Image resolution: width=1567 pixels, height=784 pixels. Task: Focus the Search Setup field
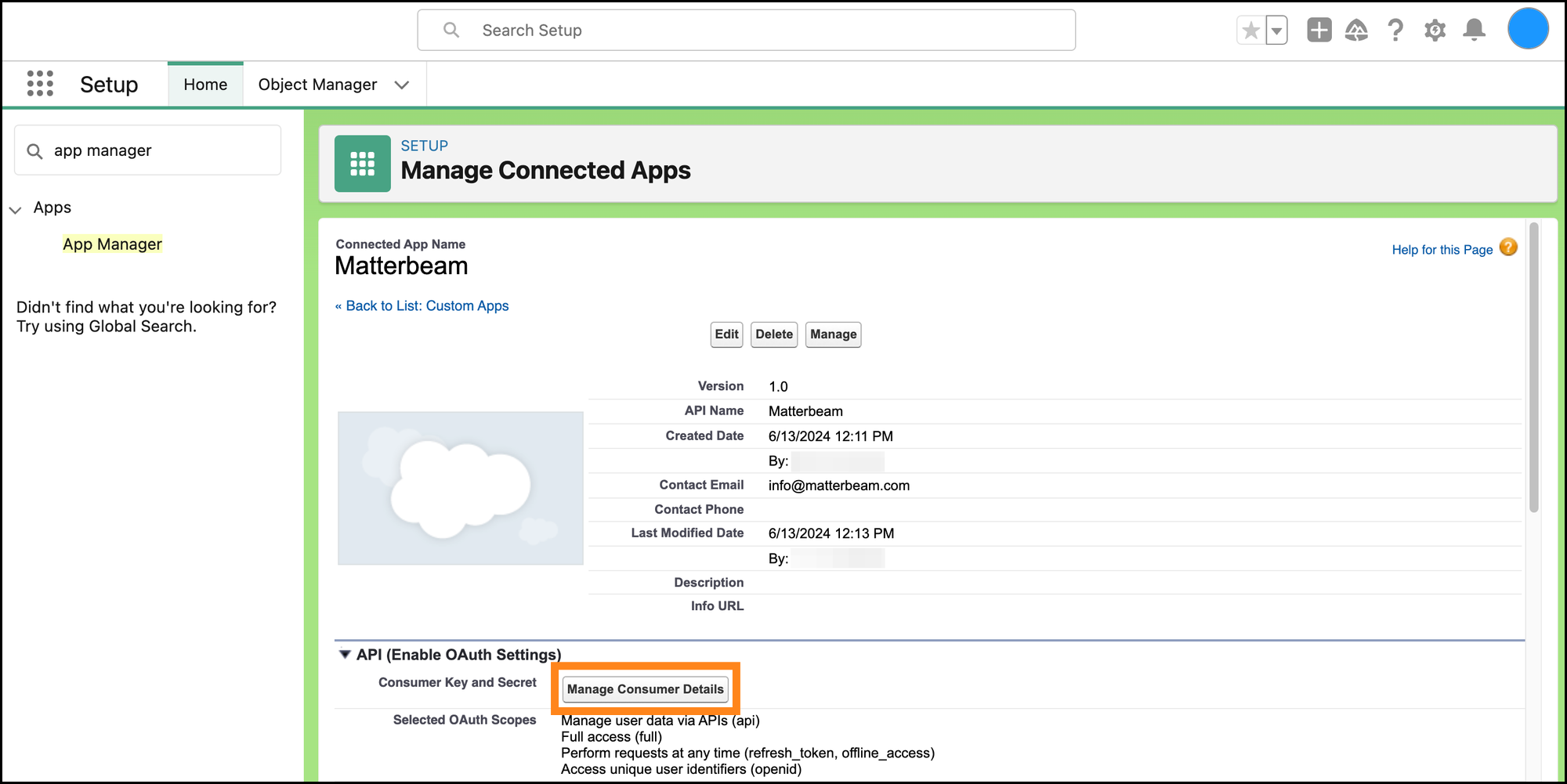(746, 31)
